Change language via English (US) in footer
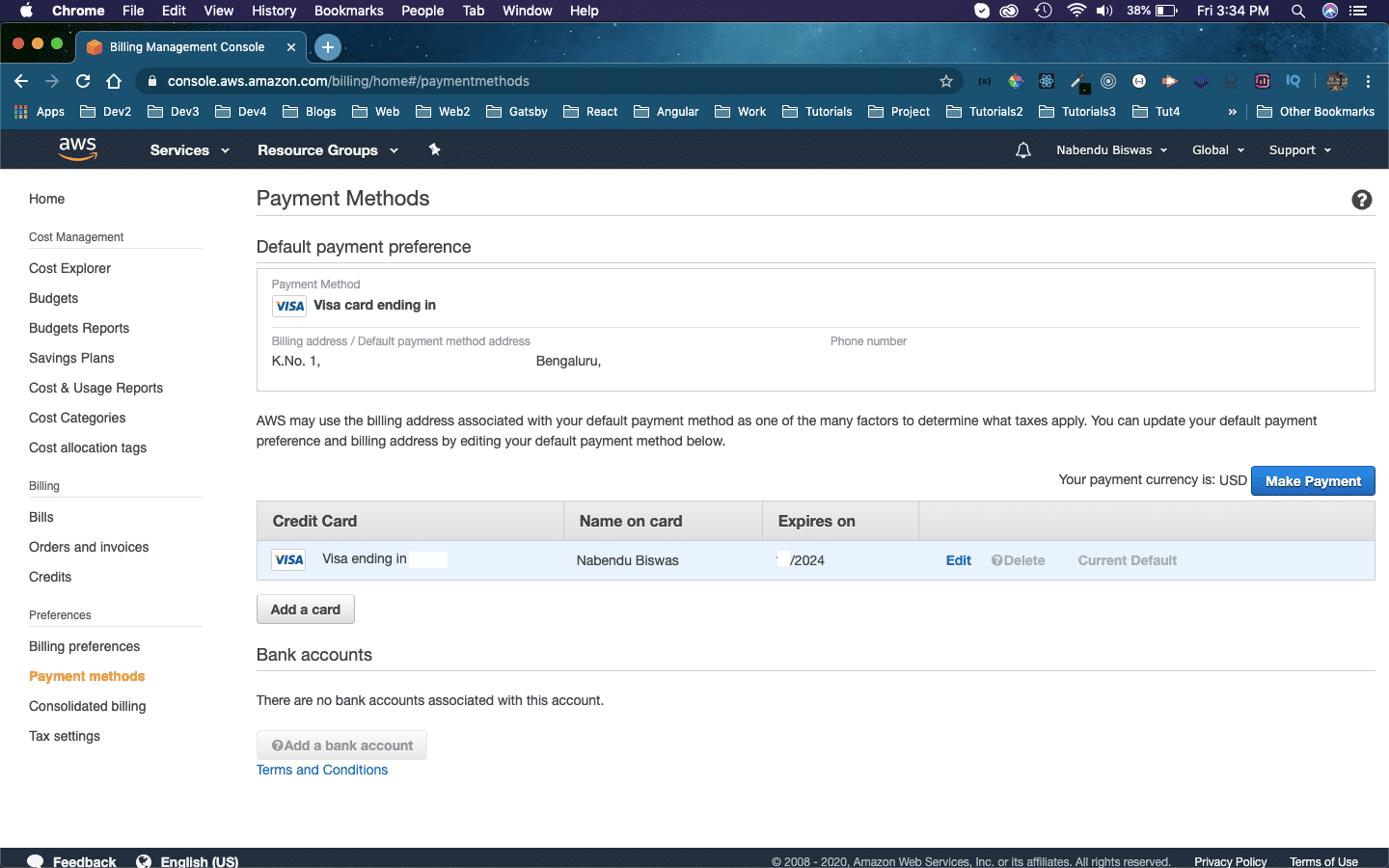The image size is (1389, 868). click(x=188, y=861)
